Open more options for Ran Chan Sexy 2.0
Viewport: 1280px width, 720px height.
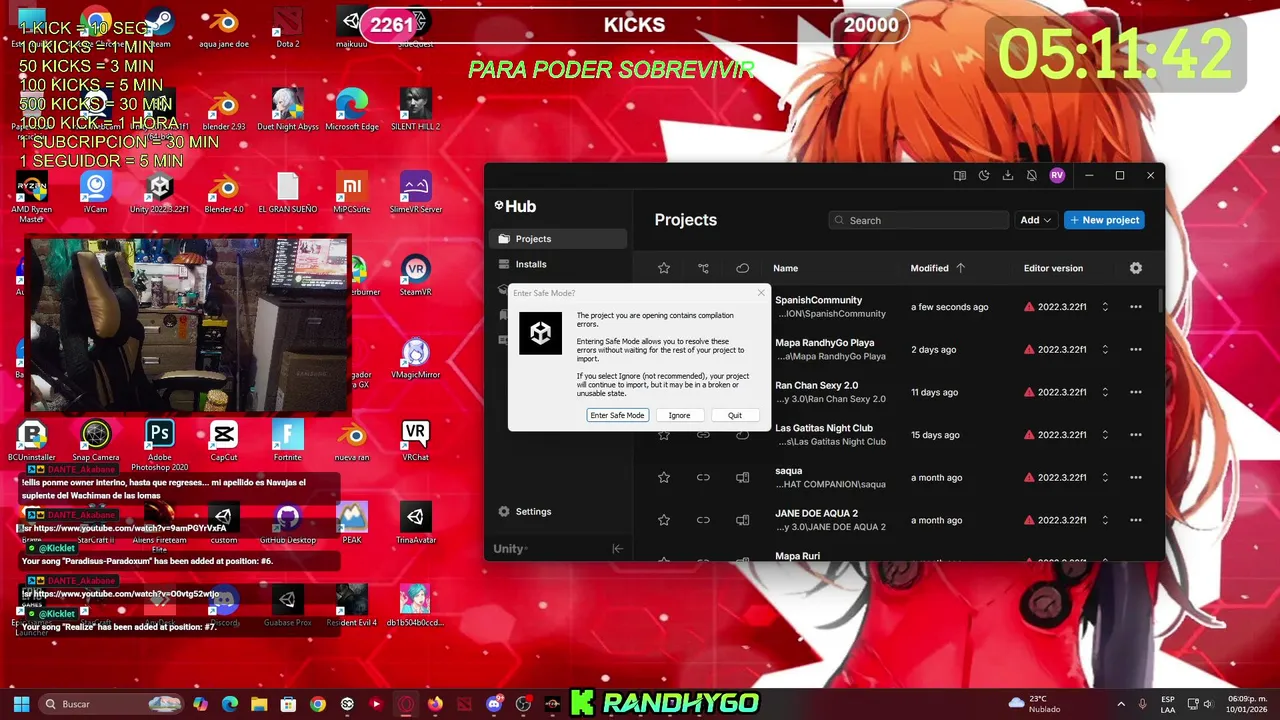pyautogui.click(x=1136, y=392)
